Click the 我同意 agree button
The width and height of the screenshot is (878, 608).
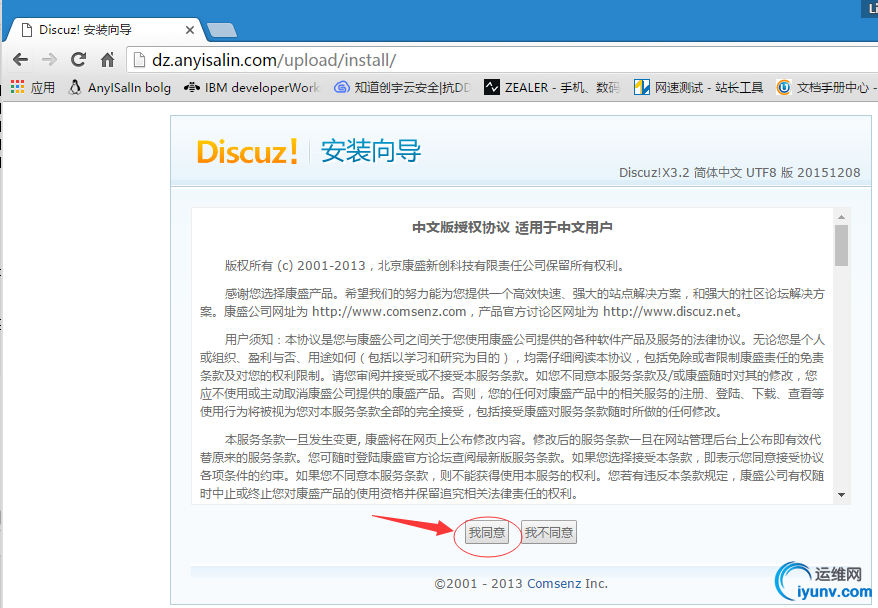tap(487, 532)
